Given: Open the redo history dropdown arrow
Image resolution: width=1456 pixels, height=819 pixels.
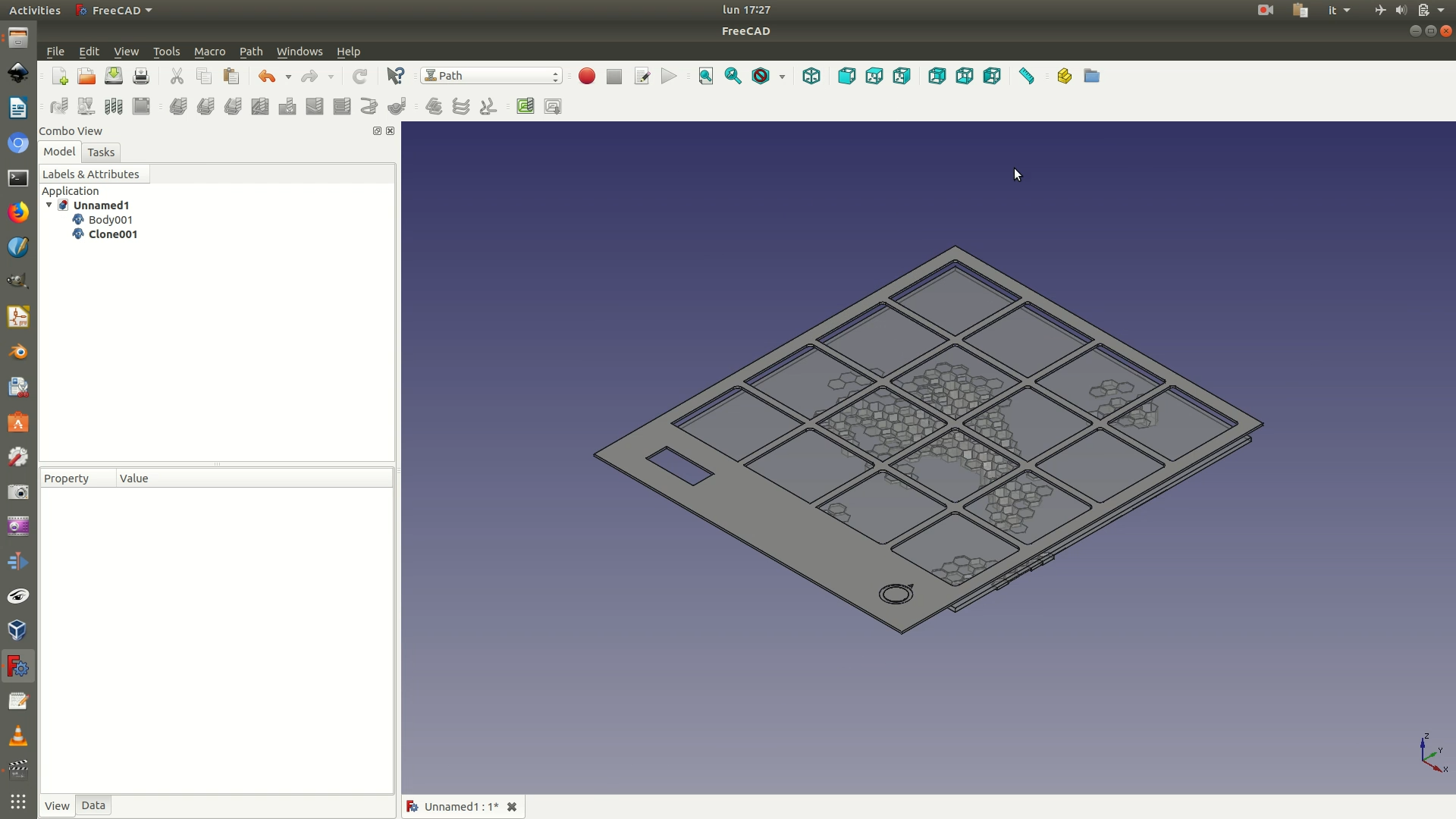Looking at the screenshot, I should [x=331, y=77].
